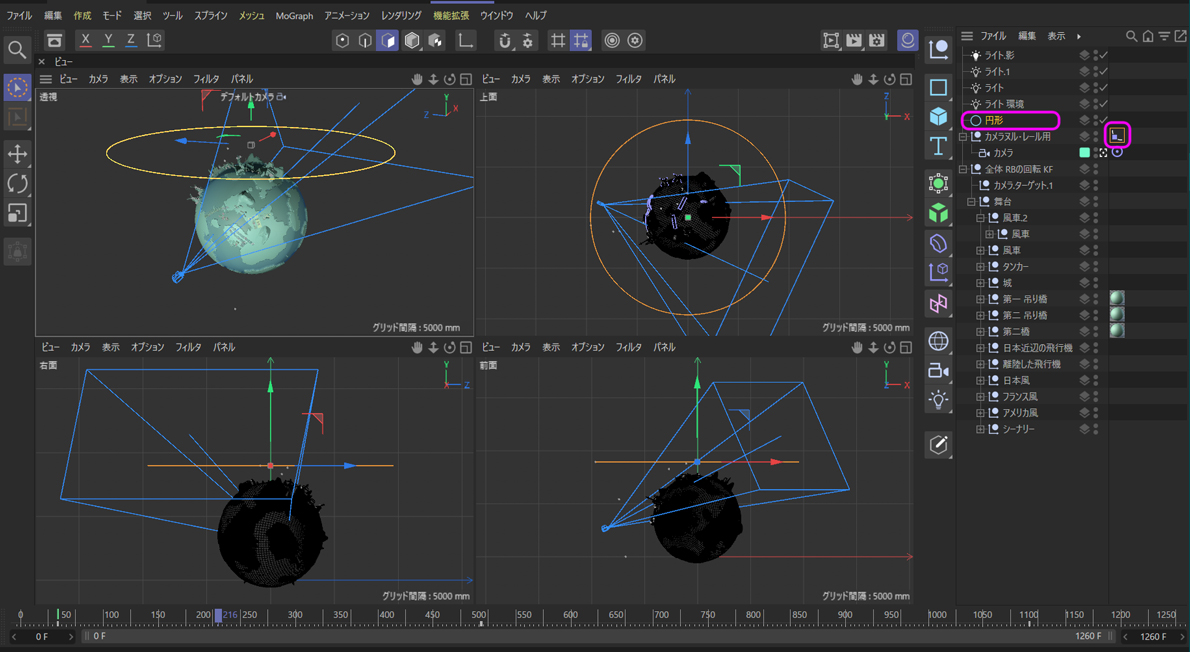Select the Rotate tool in left toolbar

pos(17,183)
